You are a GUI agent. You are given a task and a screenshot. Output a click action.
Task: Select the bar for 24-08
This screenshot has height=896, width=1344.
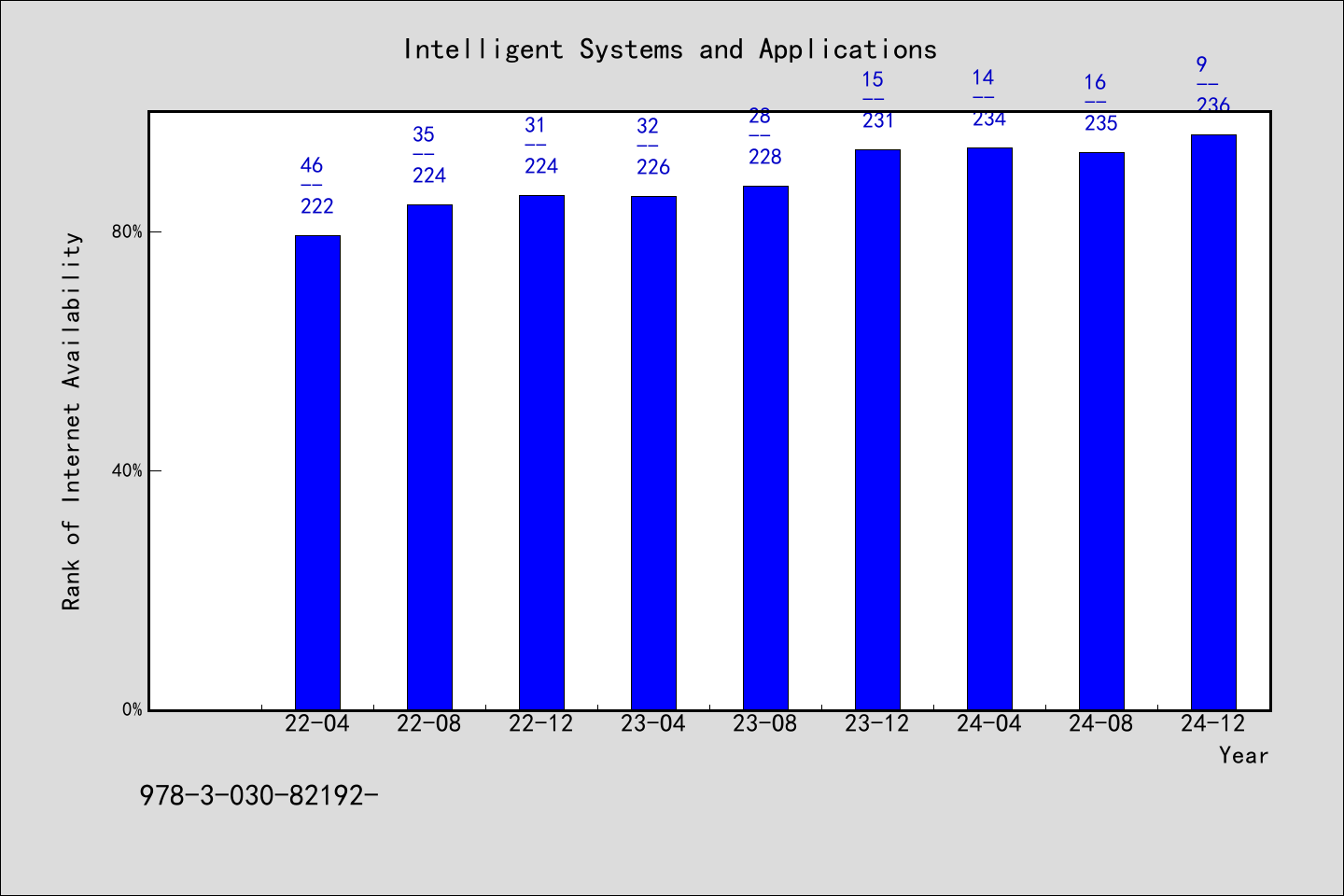coord(1101,431)
